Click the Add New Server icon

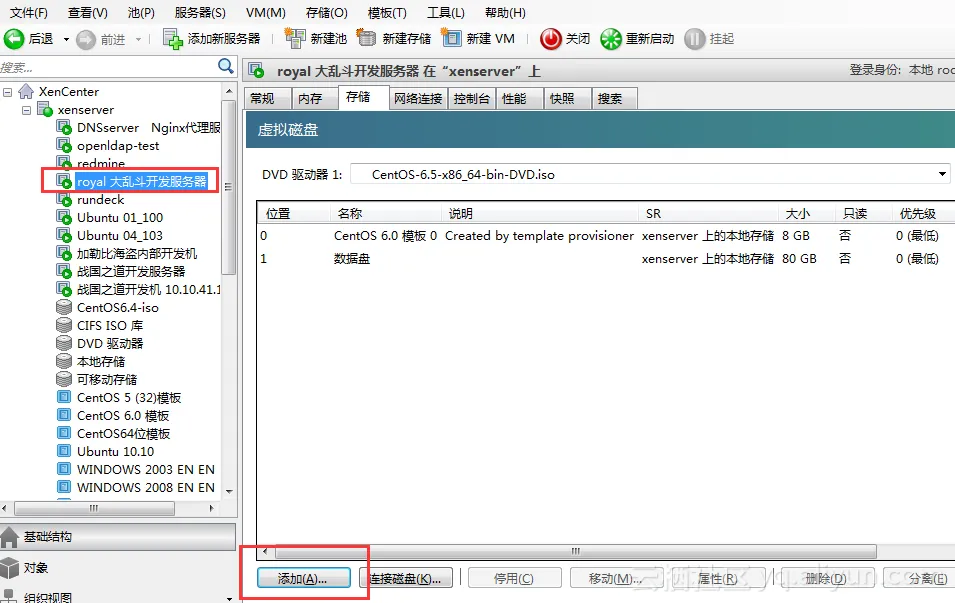pos(172,39)
